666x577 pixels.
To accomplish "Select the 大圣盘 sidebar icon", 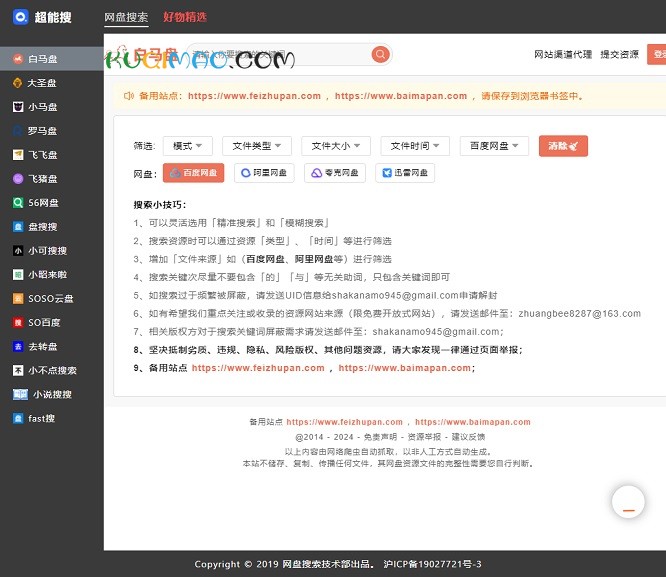I will (18, 83).
